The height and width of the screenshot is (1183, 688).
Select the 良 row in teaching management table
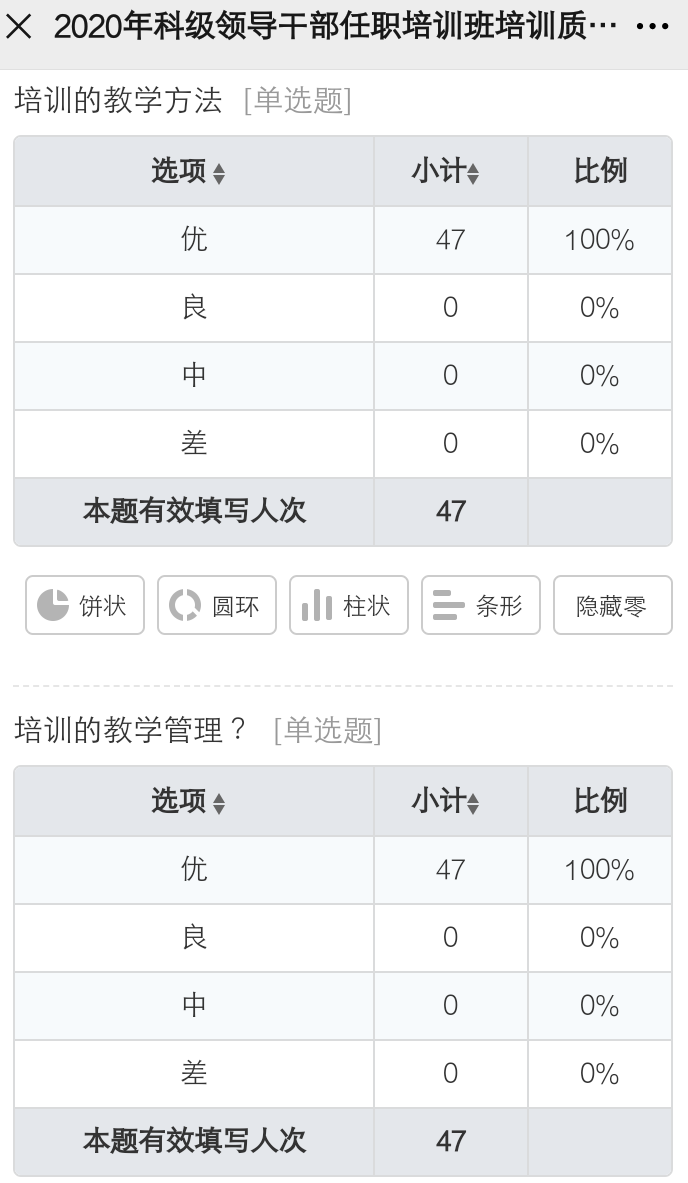[x=194, y=937]
